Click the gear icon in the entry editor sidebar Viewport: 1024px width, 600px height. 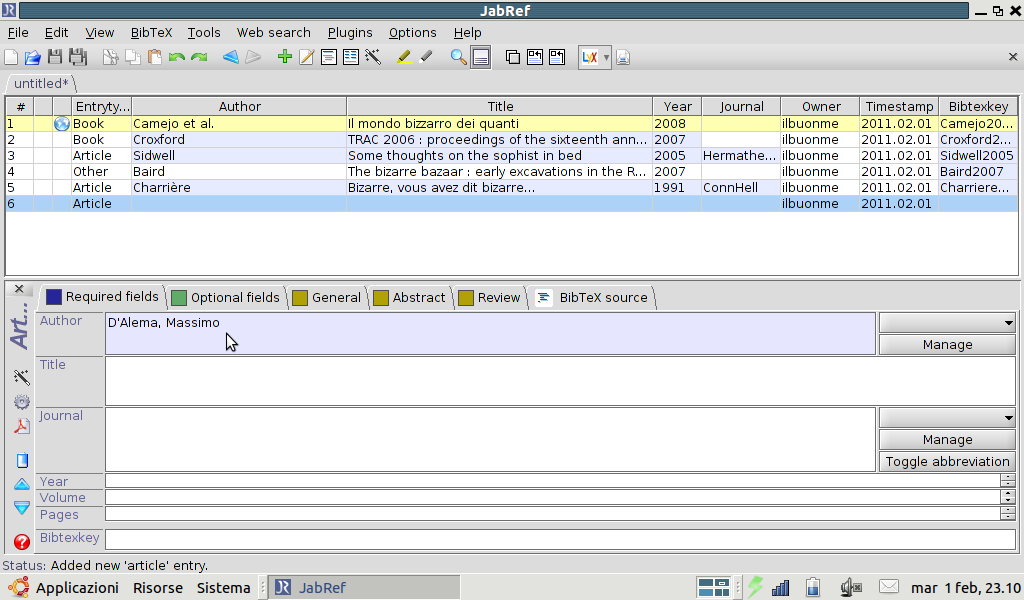click(x=22, y=402)
